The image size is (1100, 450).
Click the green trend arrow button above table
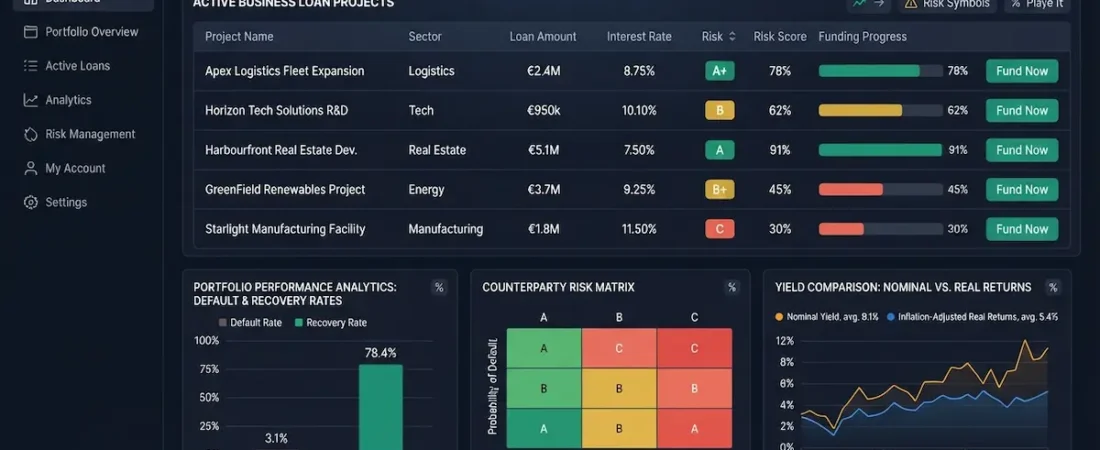[x=868, y=4]
